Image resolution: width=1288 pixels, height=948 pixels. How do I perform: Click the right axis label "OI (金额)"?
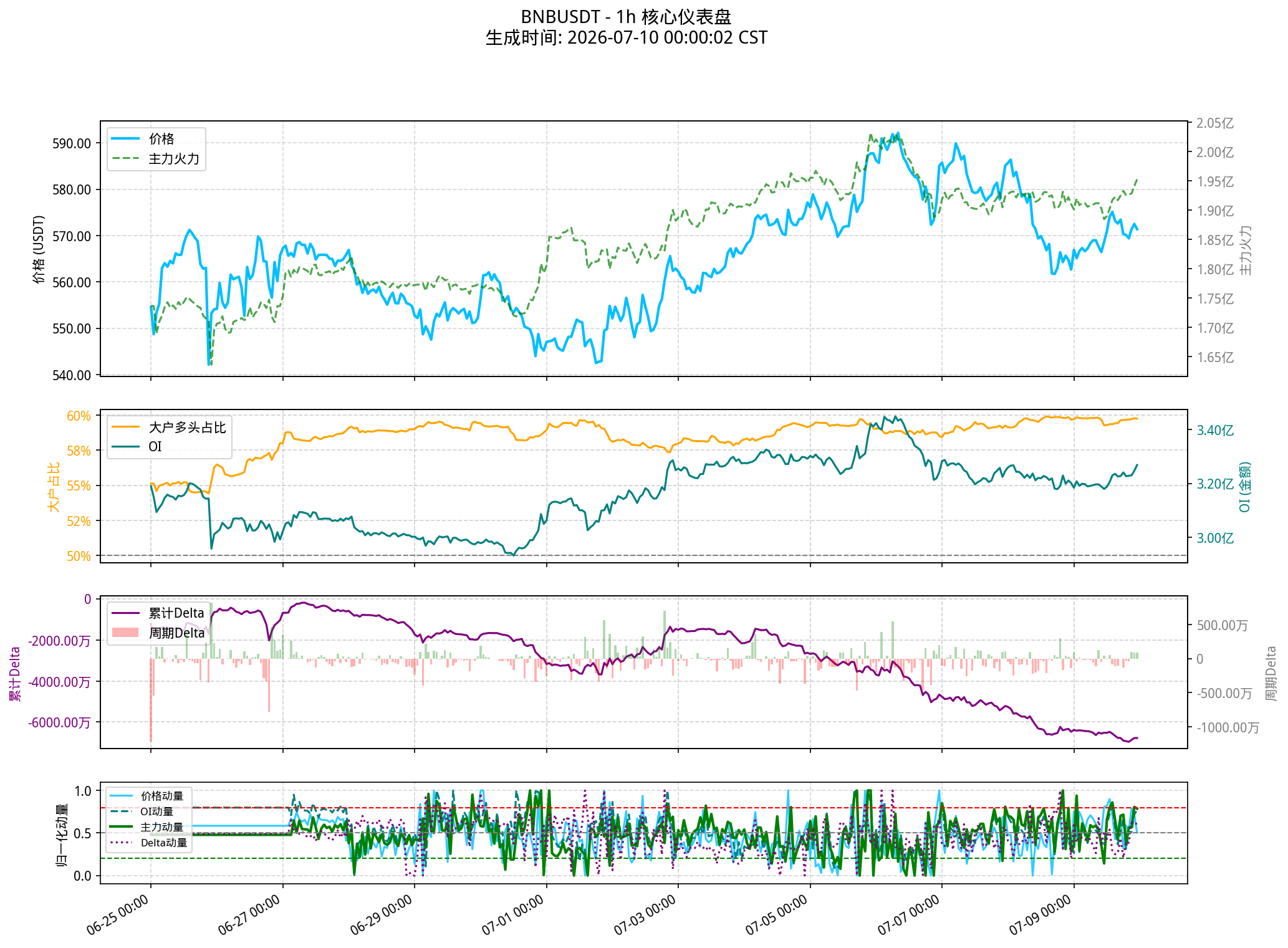1245,487
